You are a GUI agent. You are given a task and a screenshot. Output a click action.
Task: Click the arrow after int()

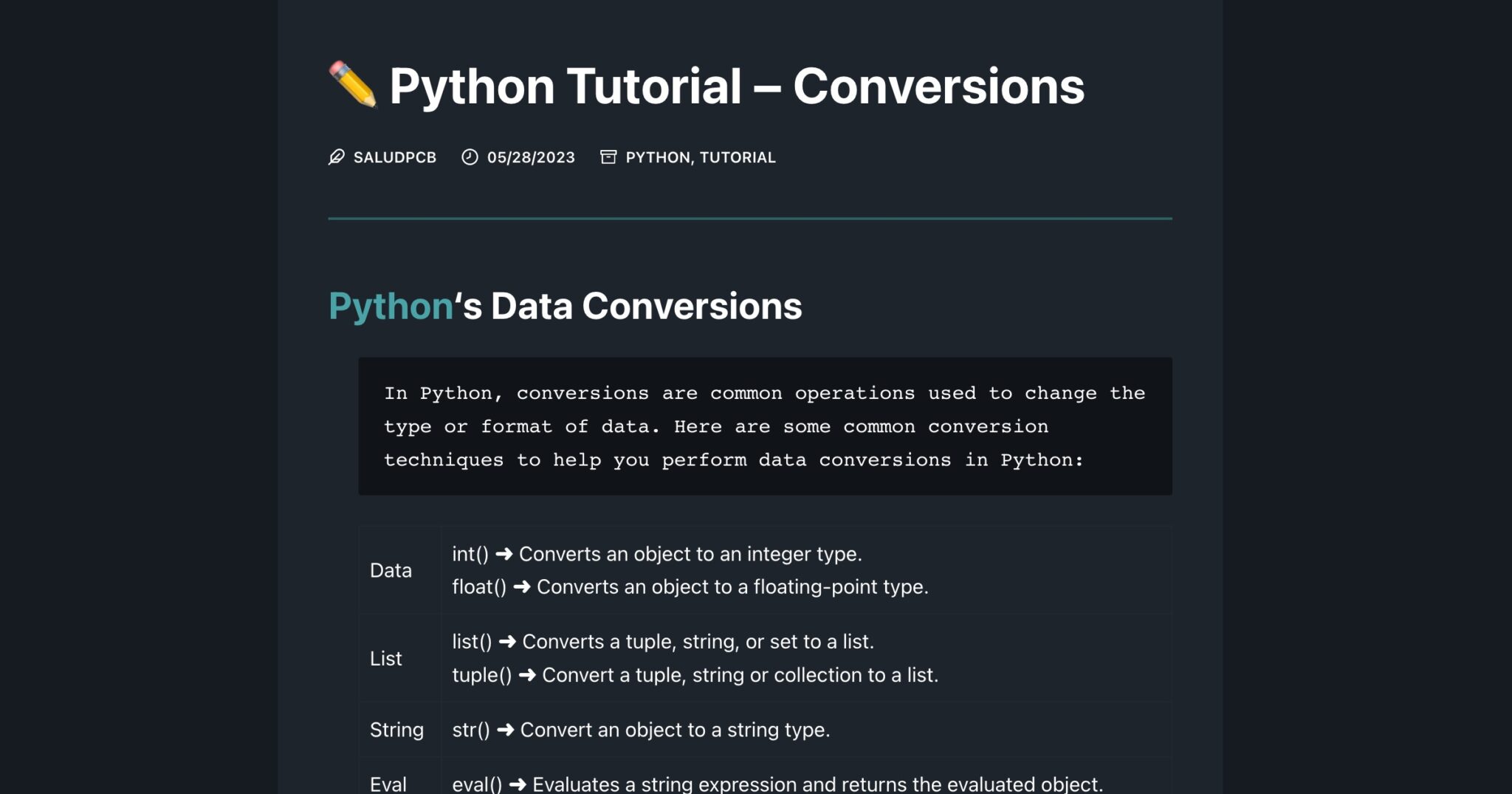tap(504, 554)
